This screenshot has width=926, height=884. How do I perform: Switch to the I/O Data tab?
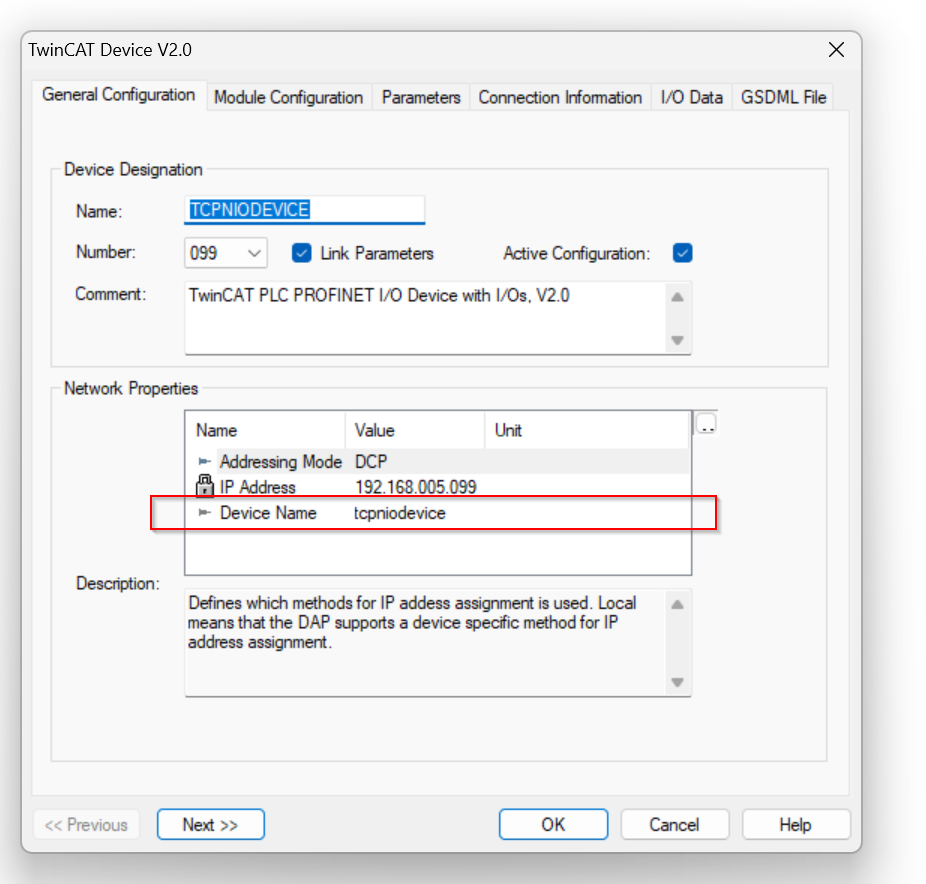click(692, 97)
